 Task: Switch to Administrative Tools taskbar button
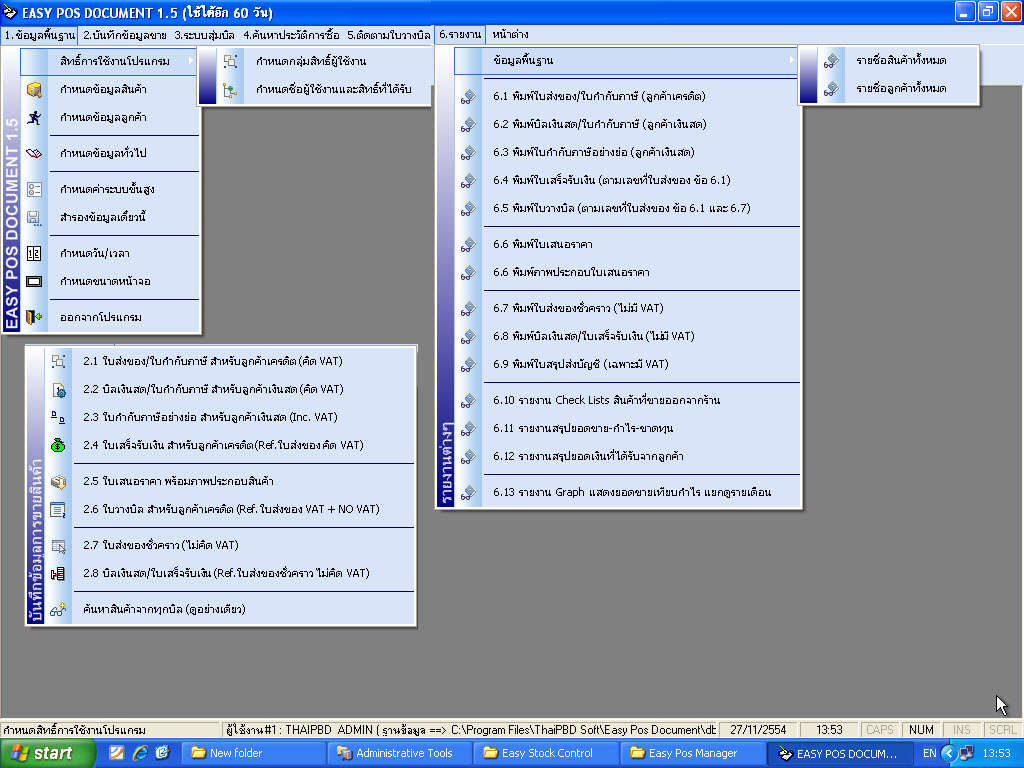click(x=398, y=754)
